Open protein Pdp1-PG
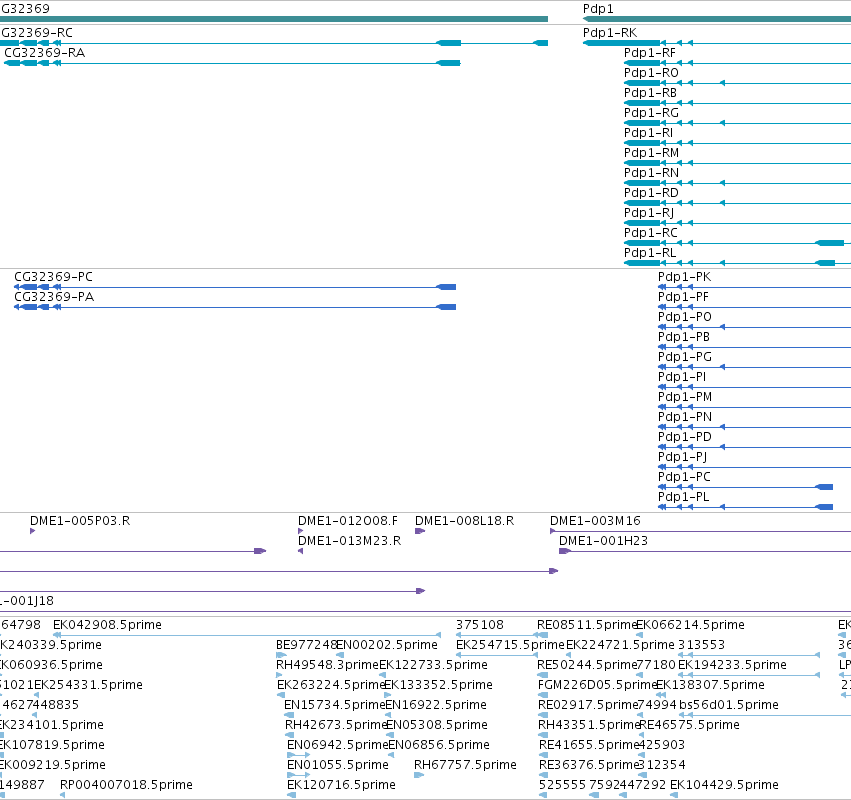 pyautogui.click(x=684, y=357)
